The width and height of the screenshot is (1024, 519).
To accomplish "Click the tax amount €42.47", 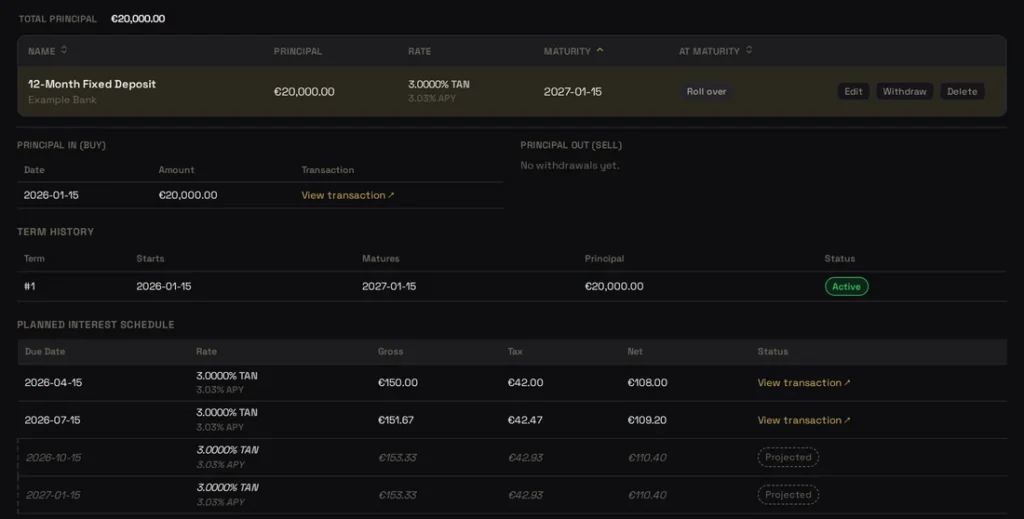I will [x=524, y=420].
